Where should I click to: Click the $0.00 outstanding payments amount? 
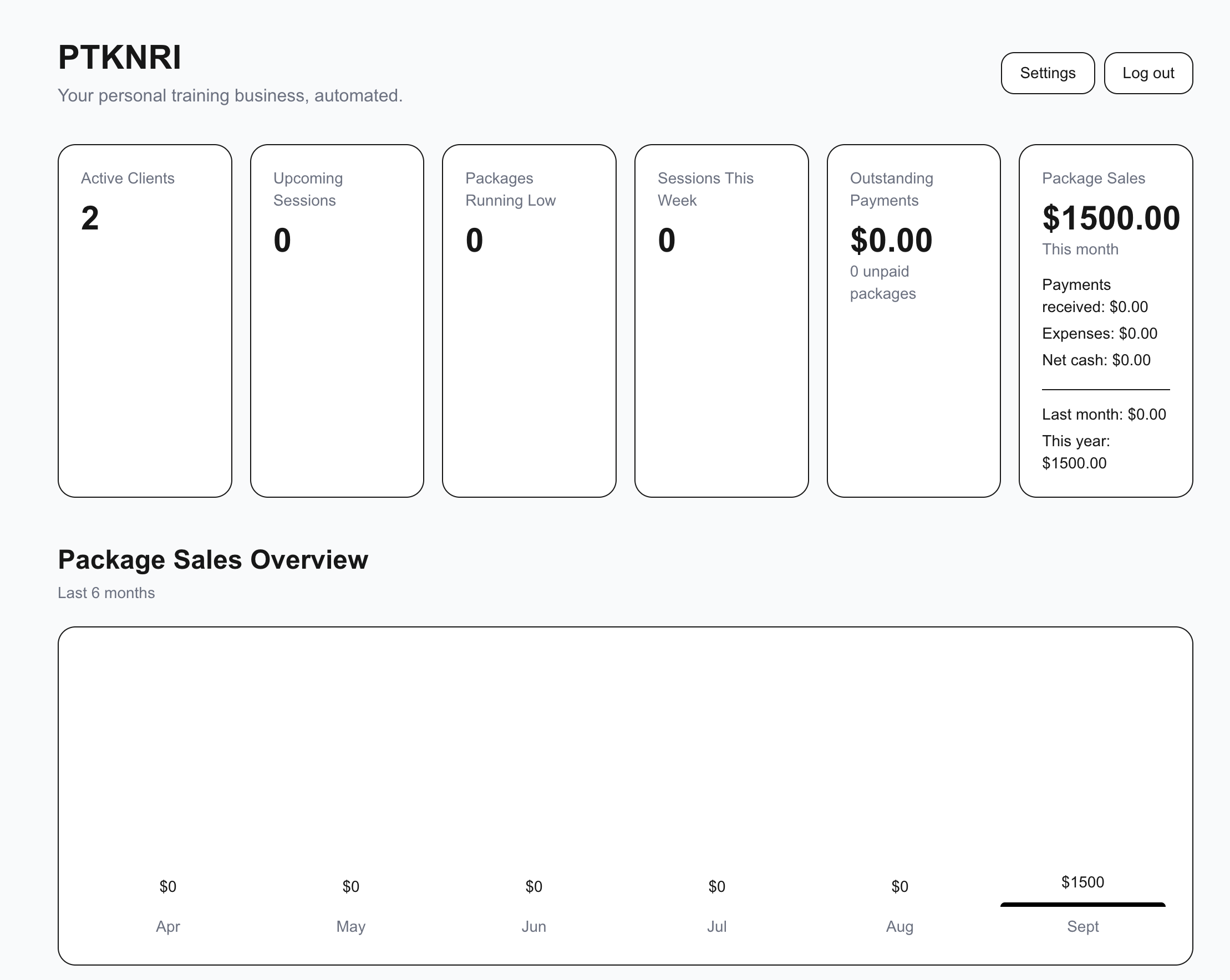891,240
